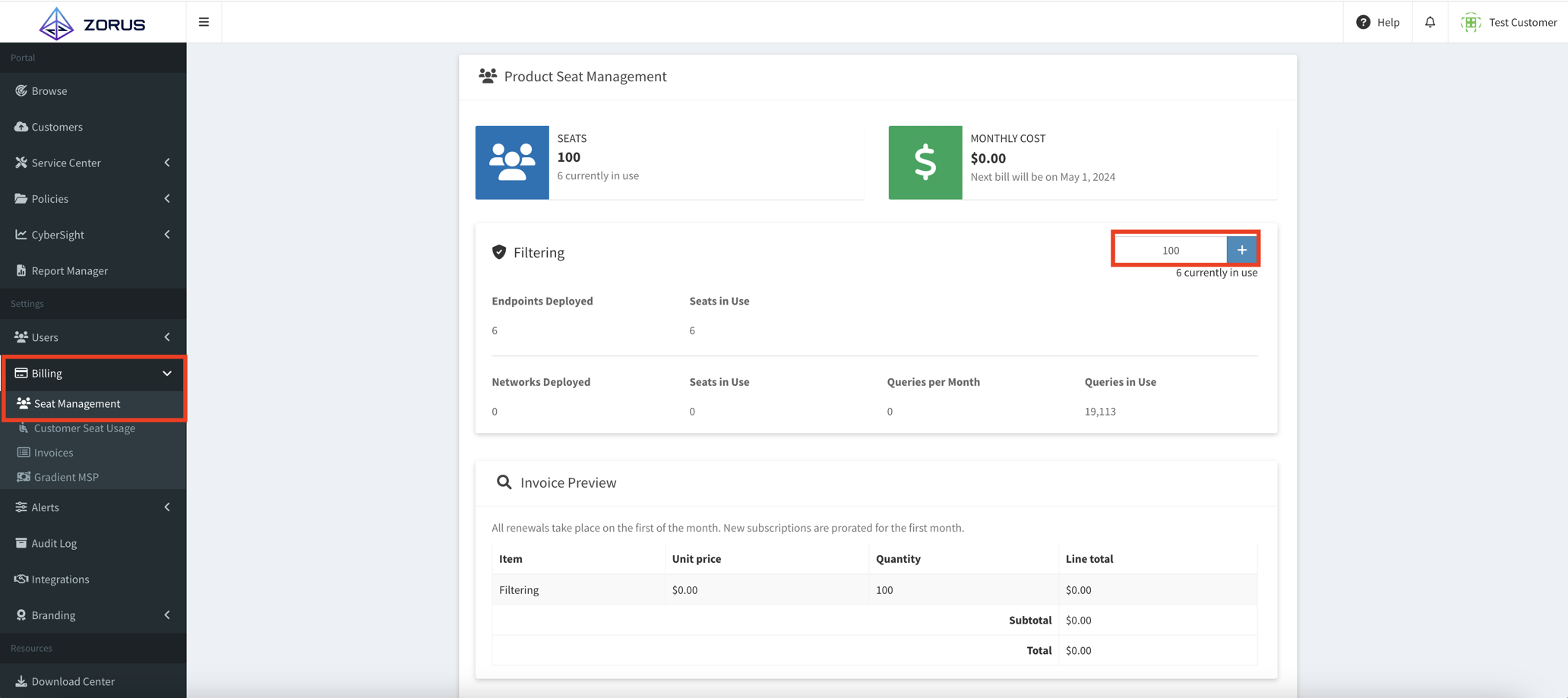The image size is (1568, 698).
Task: Click the plus button to add Filtering seats
Action: [x=1241, y=249]
